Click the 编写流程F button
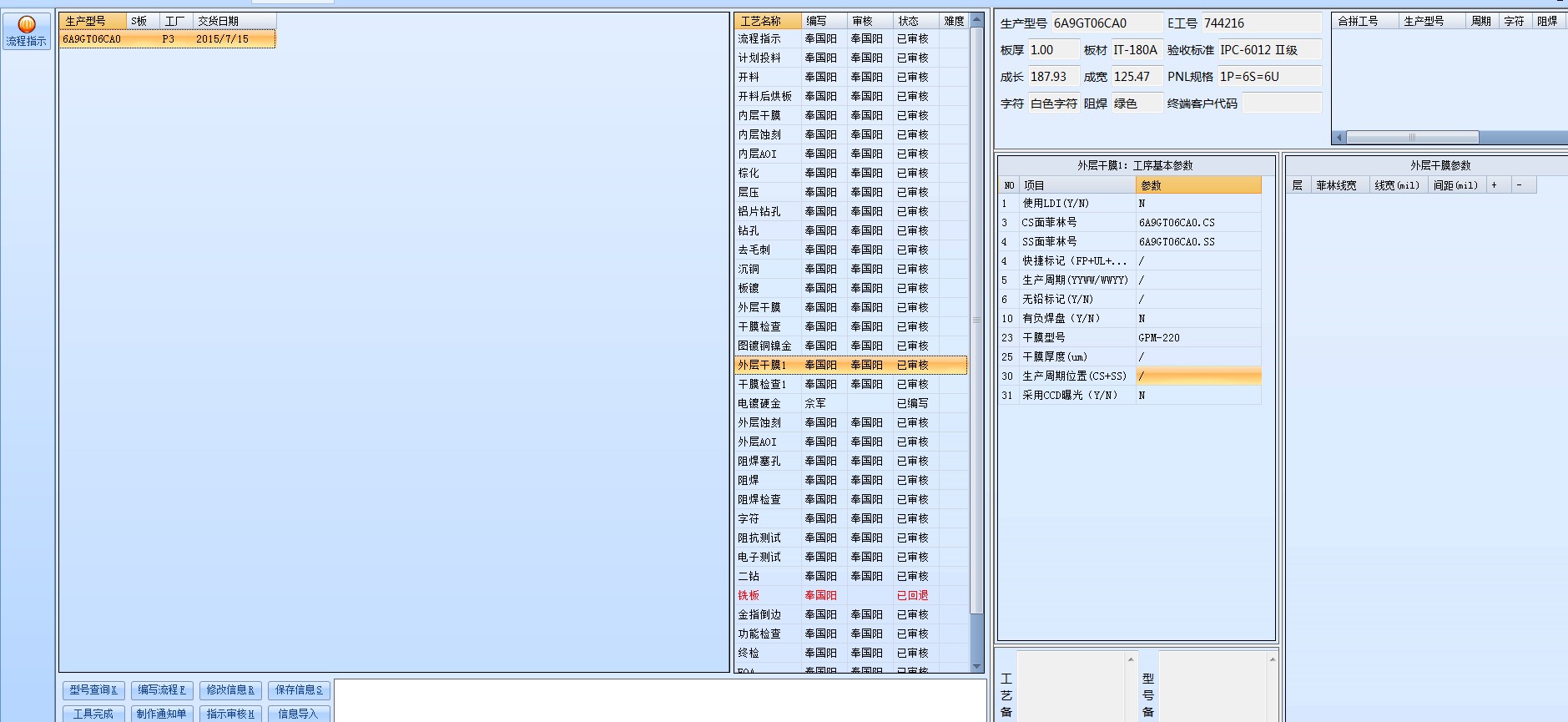1568x722 pixels. 162,690
